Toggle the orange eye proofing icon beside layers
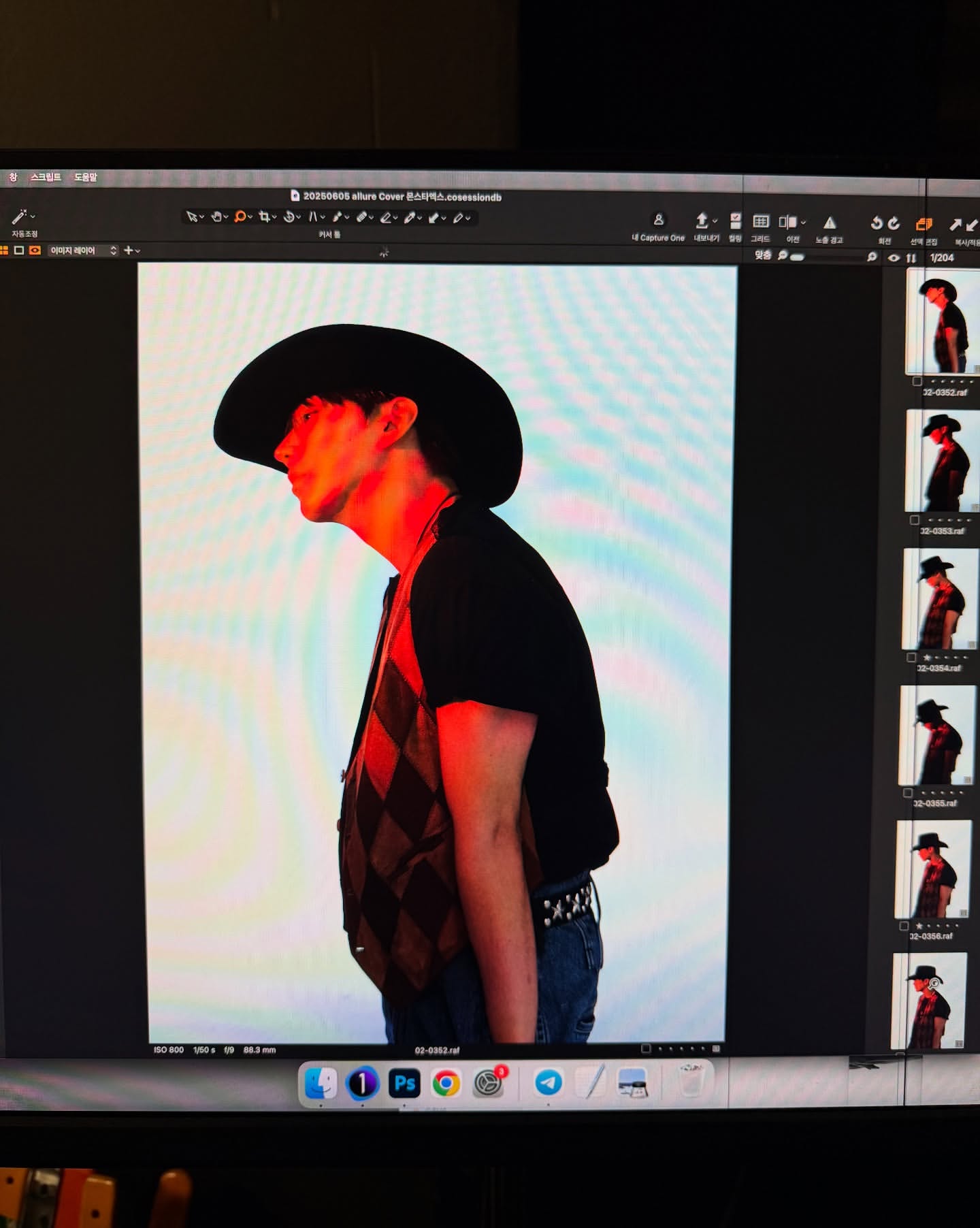Viewport: 980px width, 1228px height. click(35, 251)
